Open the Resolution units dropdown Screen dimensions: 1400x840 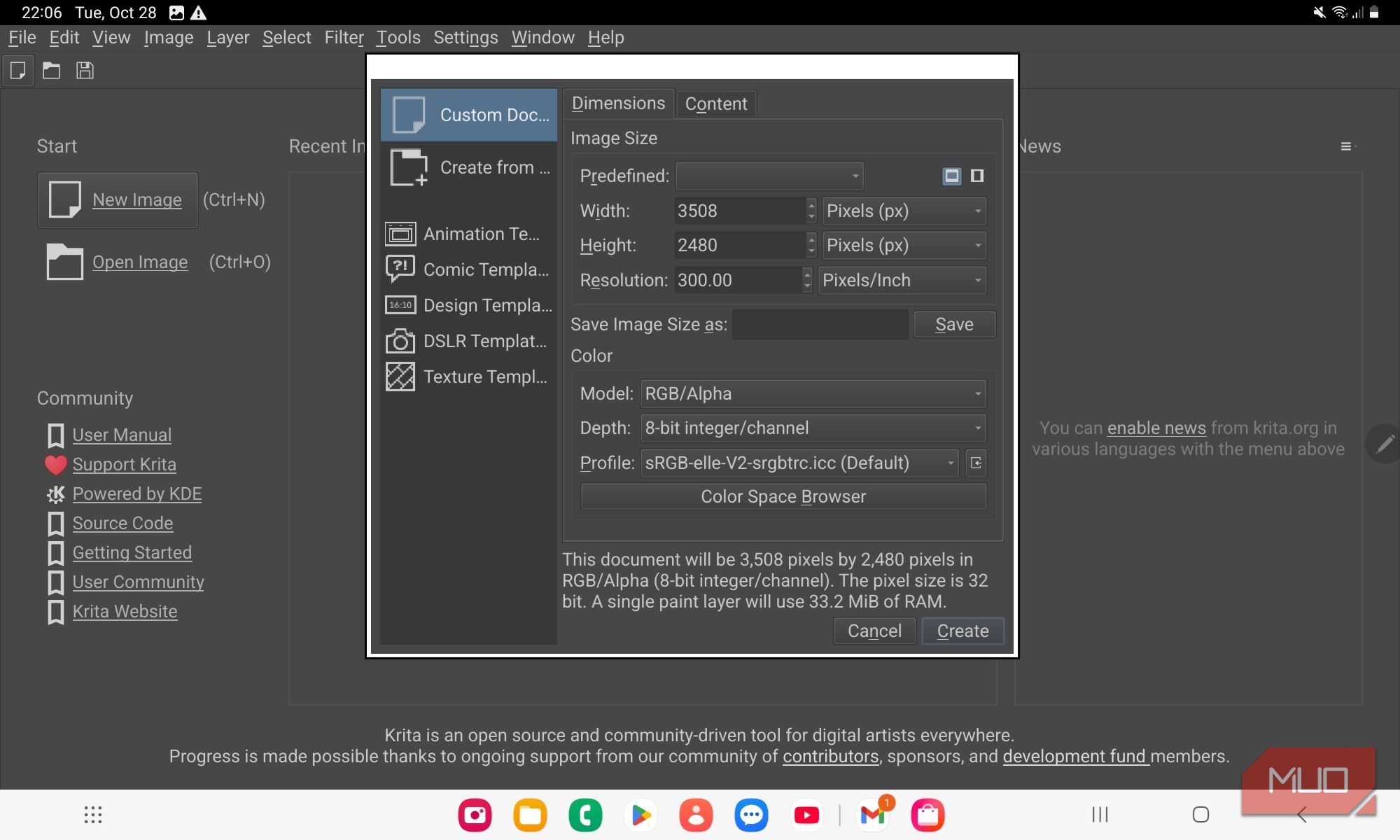(x=902, y=280)
